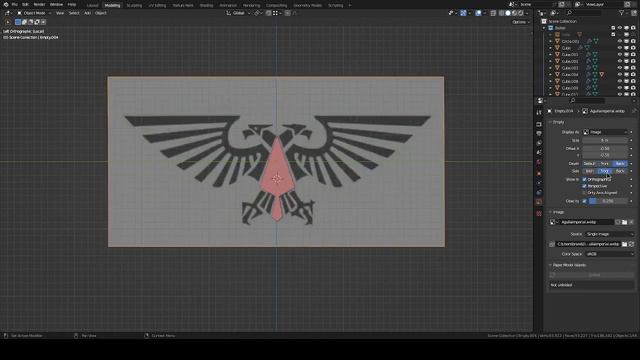Add a new workspace with plus button
The height and width of the screenshot is (360, 640).
click(350, 5)
